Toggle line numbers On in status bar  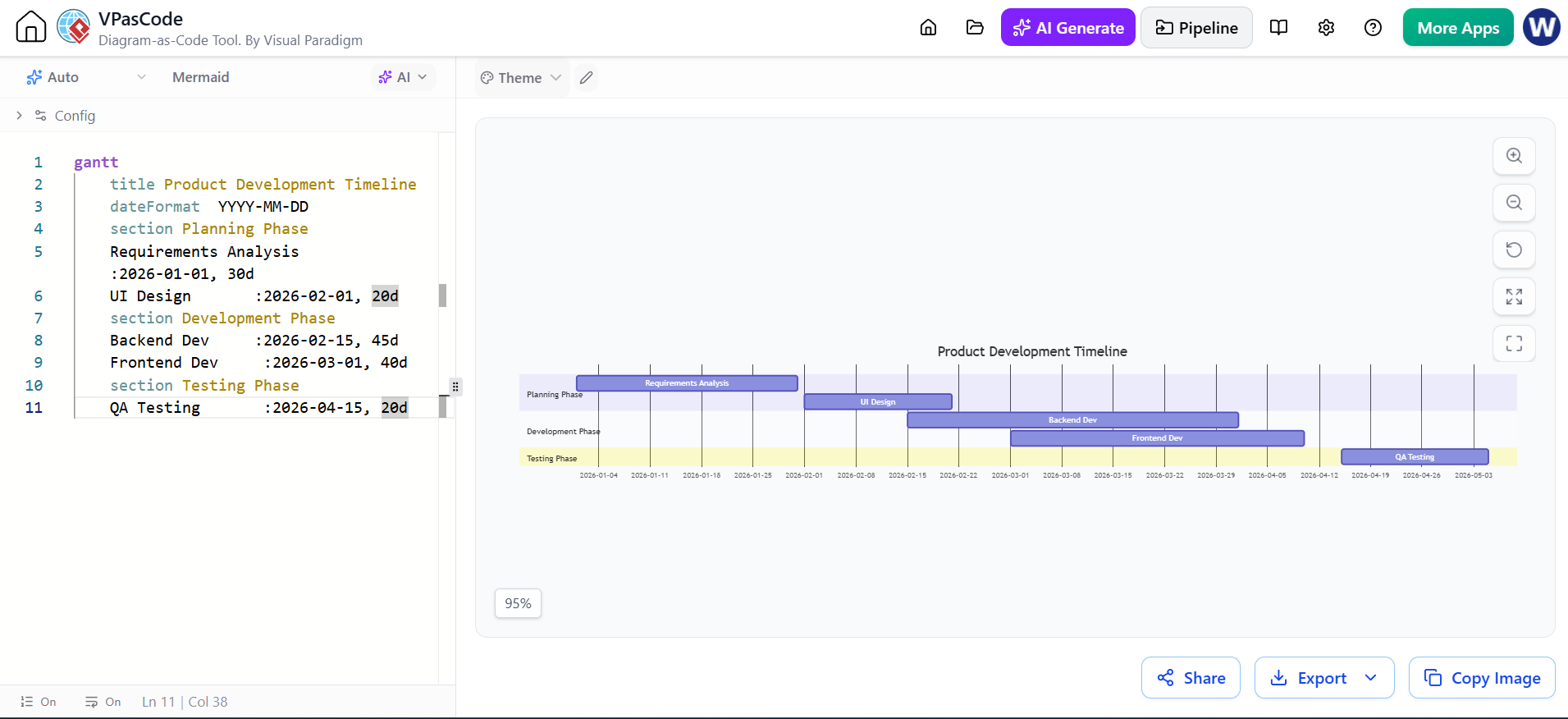click(x=39, y=702)
